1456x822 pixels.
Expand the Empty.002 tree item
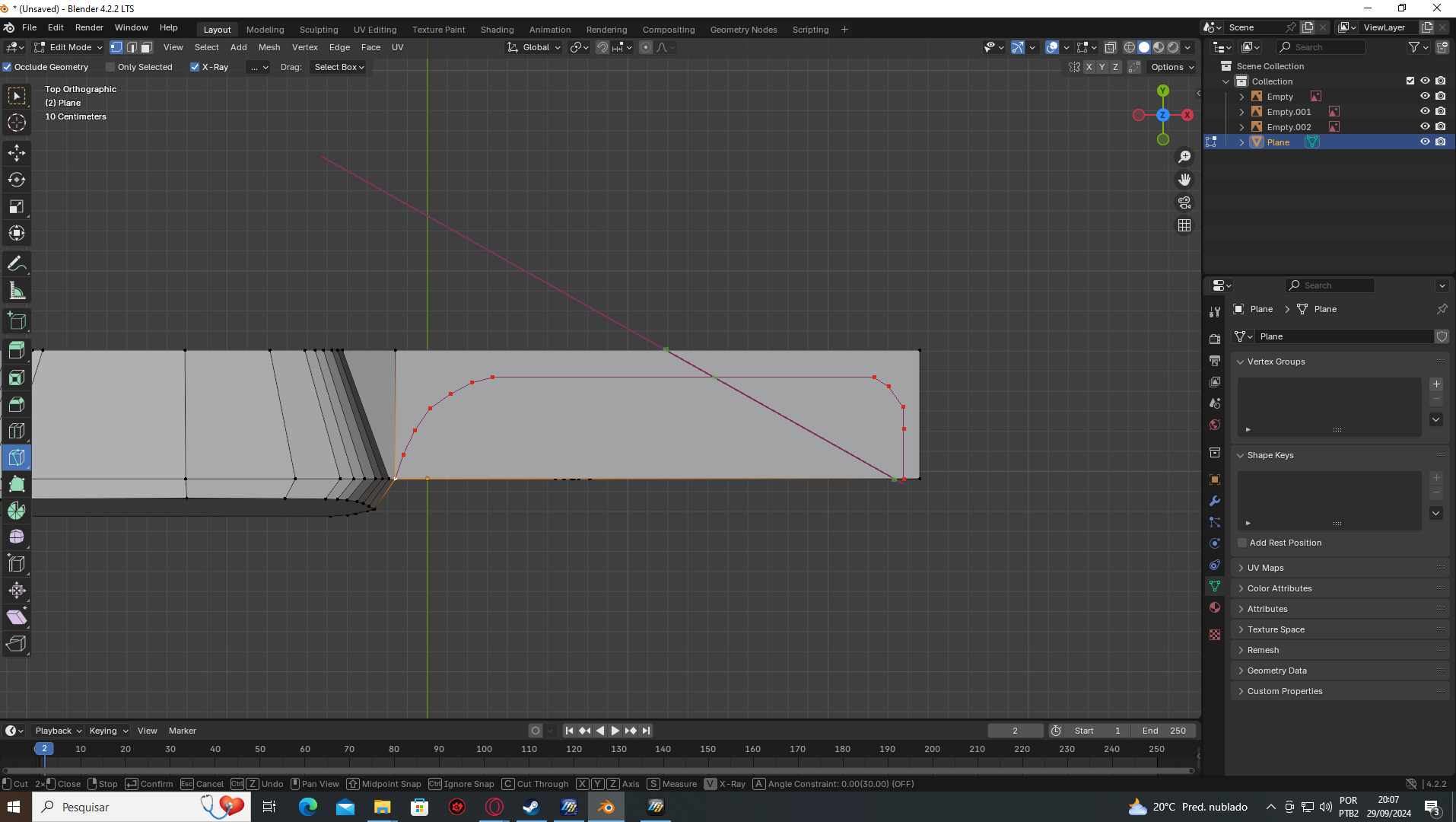click(x=1241, y=127)
